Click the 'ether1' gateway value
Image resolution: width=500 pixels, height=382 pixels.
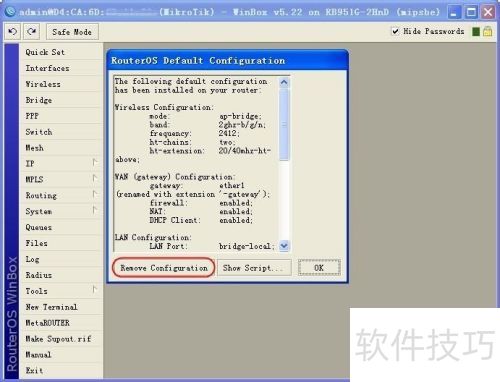point(232,185)
